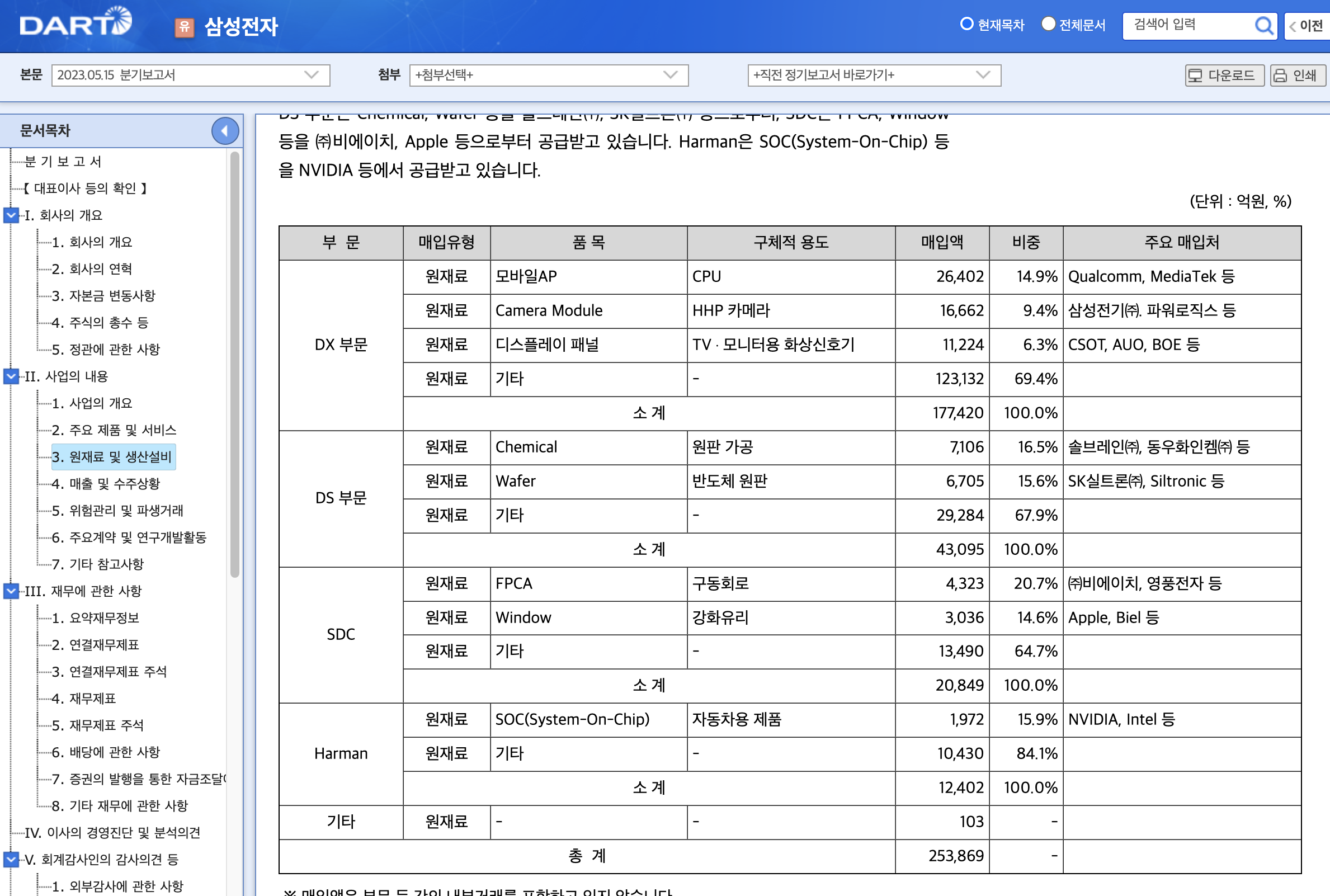This screenshot has width=1330, height=896.
Task: Click the DART logo
Action: 74,23
